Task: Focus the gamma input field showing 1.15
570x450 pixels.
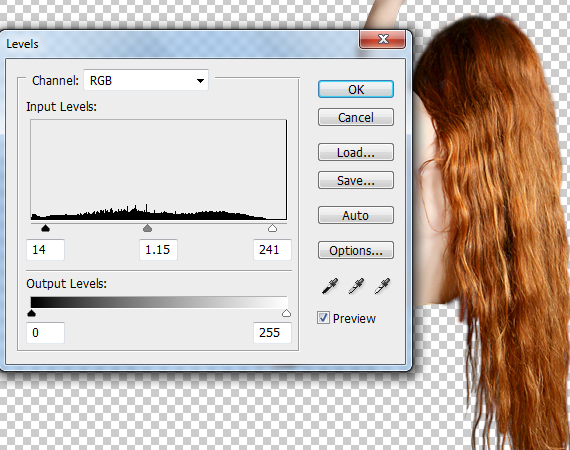Action: click(158, 250)
